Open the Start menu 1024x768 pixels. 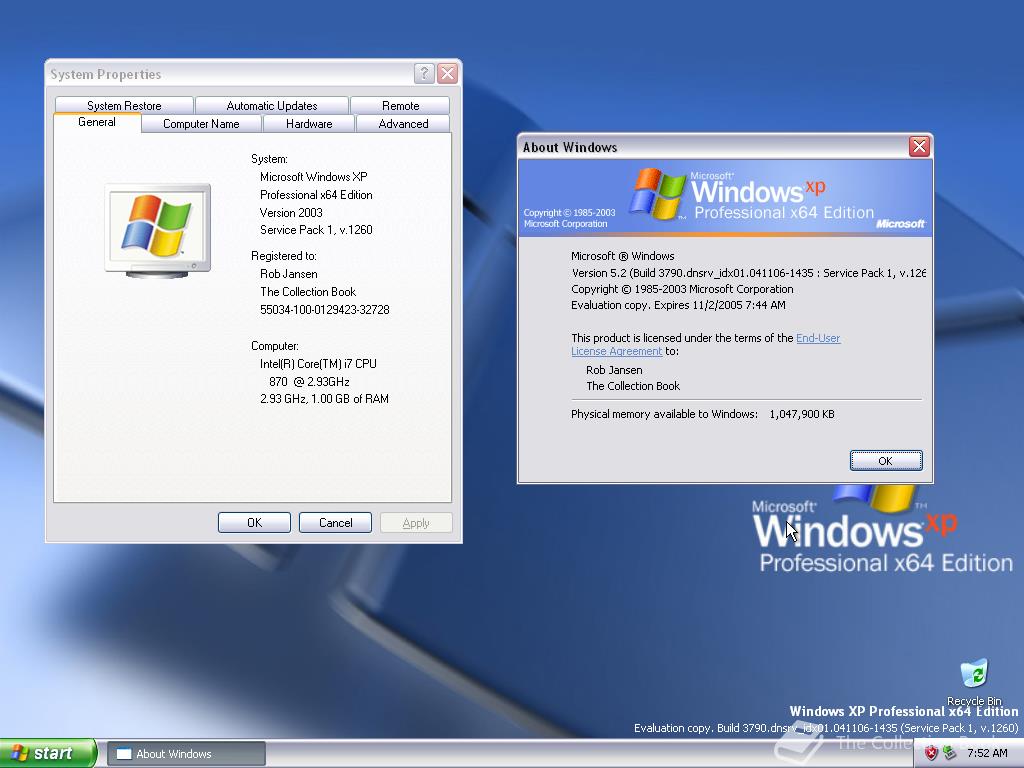[x=48, y=753]
